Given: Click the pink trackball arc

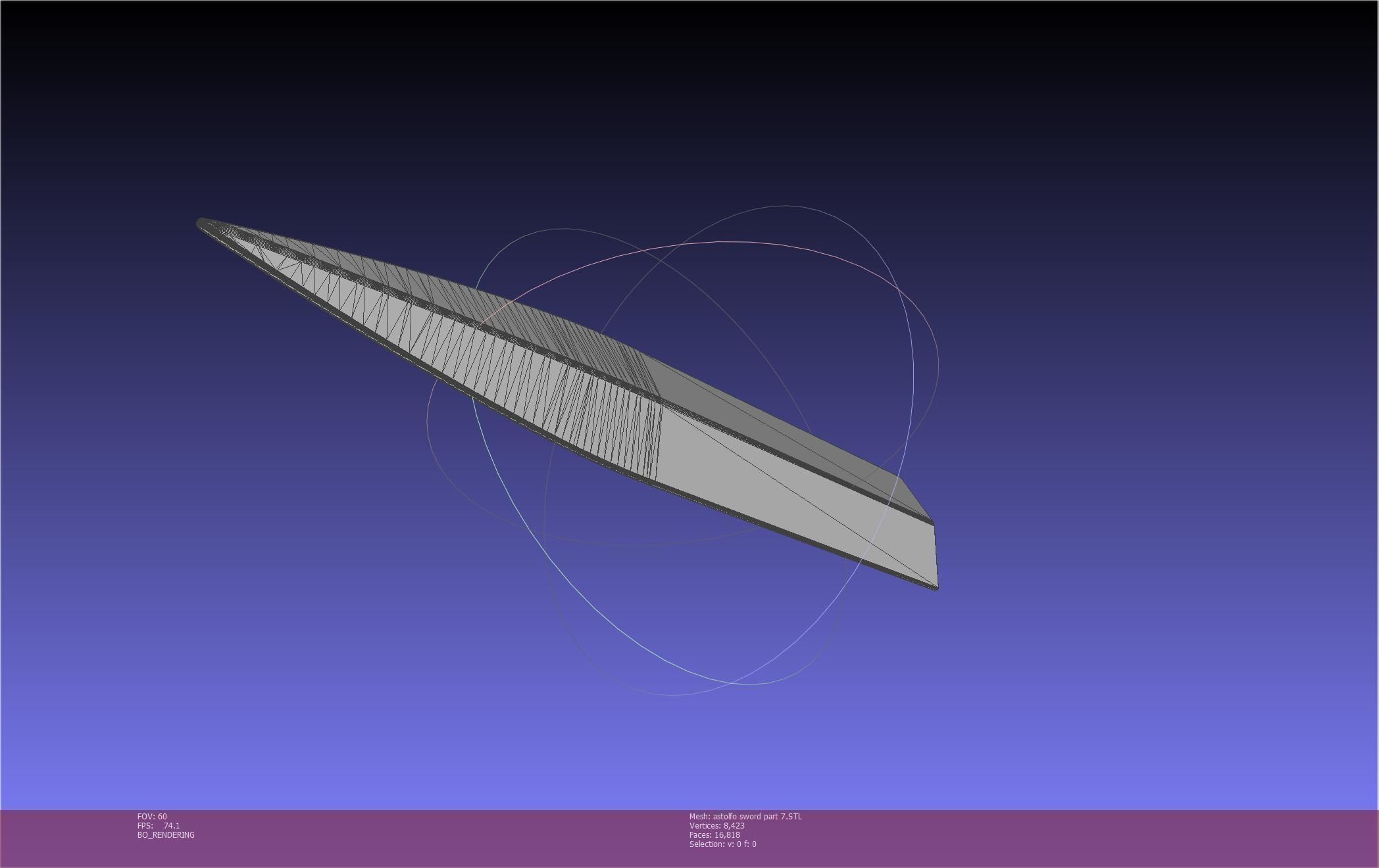Looking at the screenshot, I should point(724,242).
